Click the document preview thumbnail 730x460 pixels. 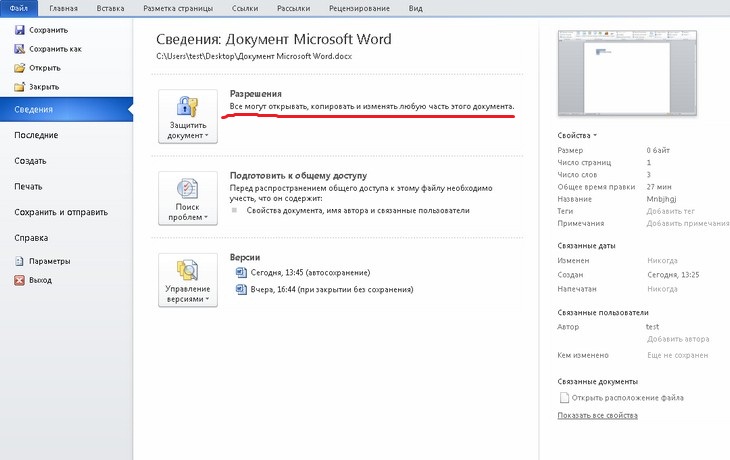point(627,73)
